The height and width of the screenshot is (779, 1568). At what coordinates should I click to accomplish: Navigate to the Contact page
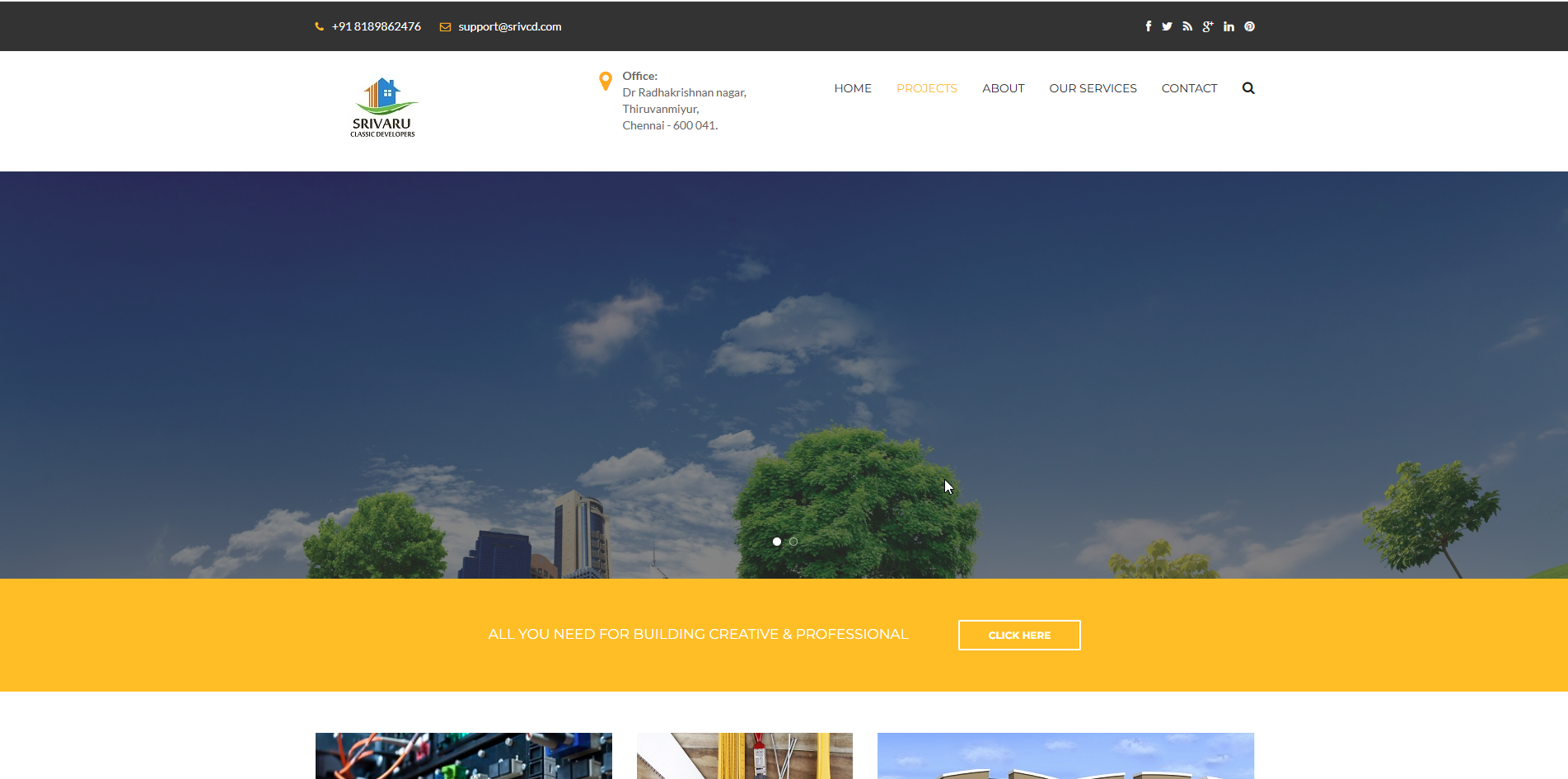point(1189,88)
